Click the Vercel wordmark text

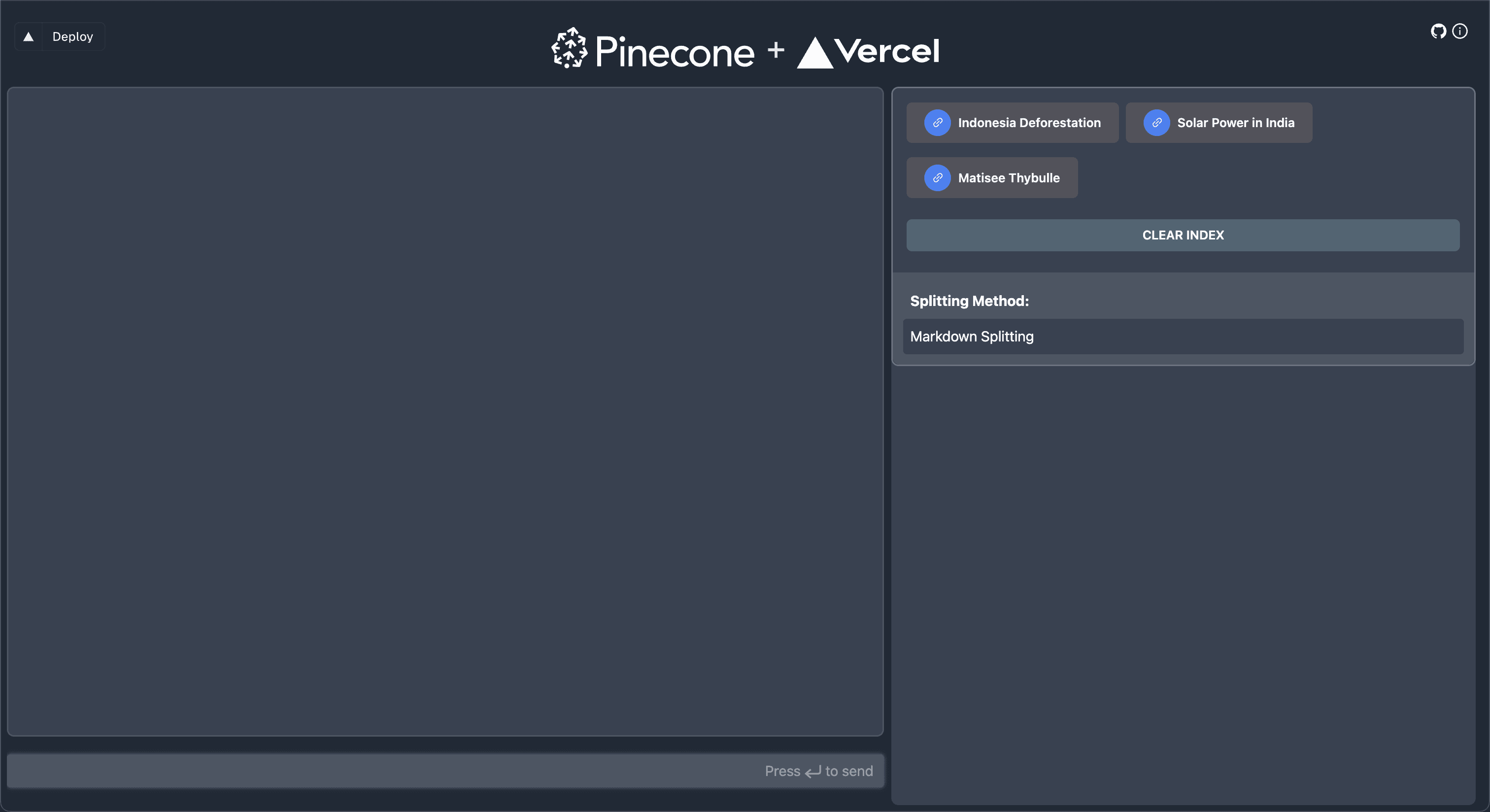tap(886, 51)
